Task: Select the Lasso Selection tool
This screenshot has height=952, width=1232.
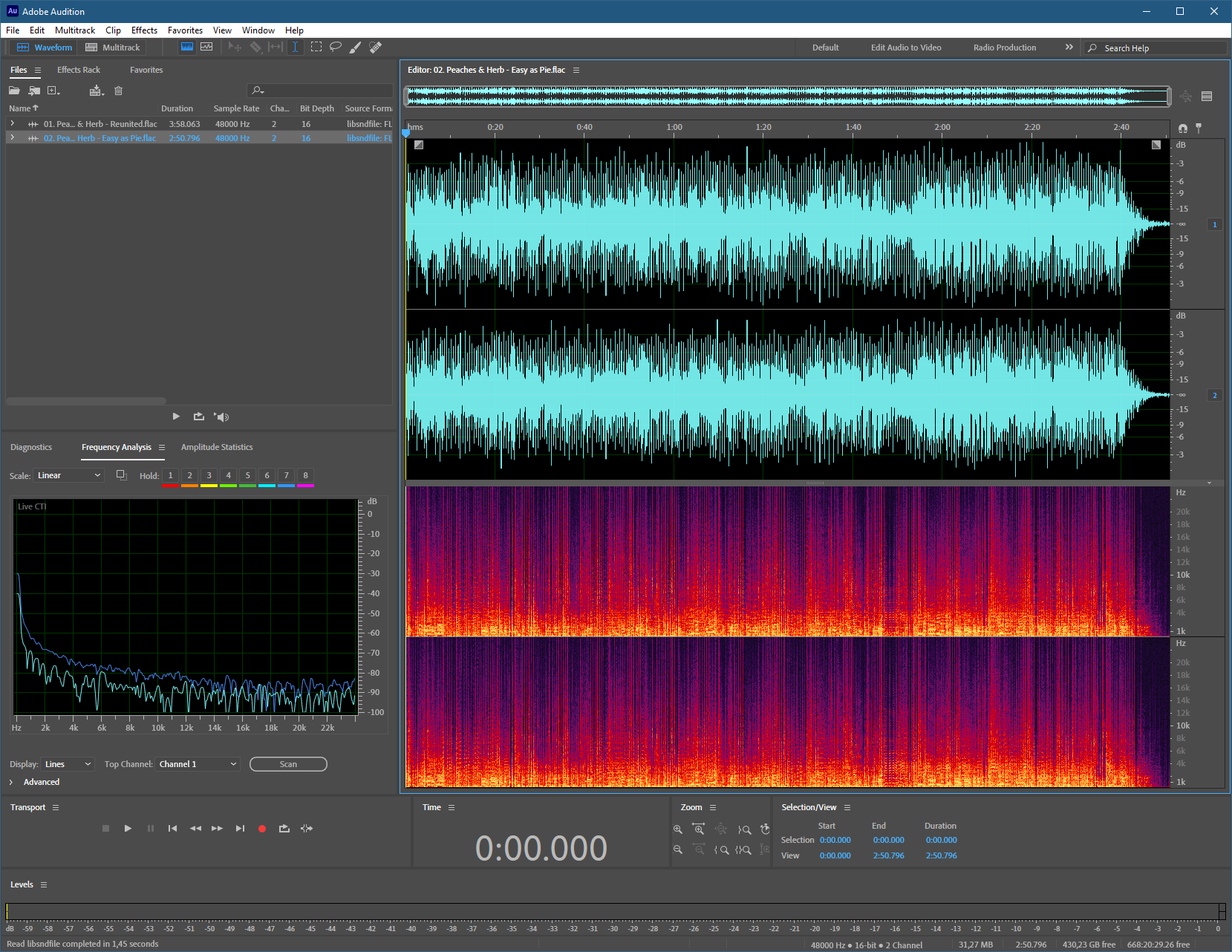Action: coord(336,47)
